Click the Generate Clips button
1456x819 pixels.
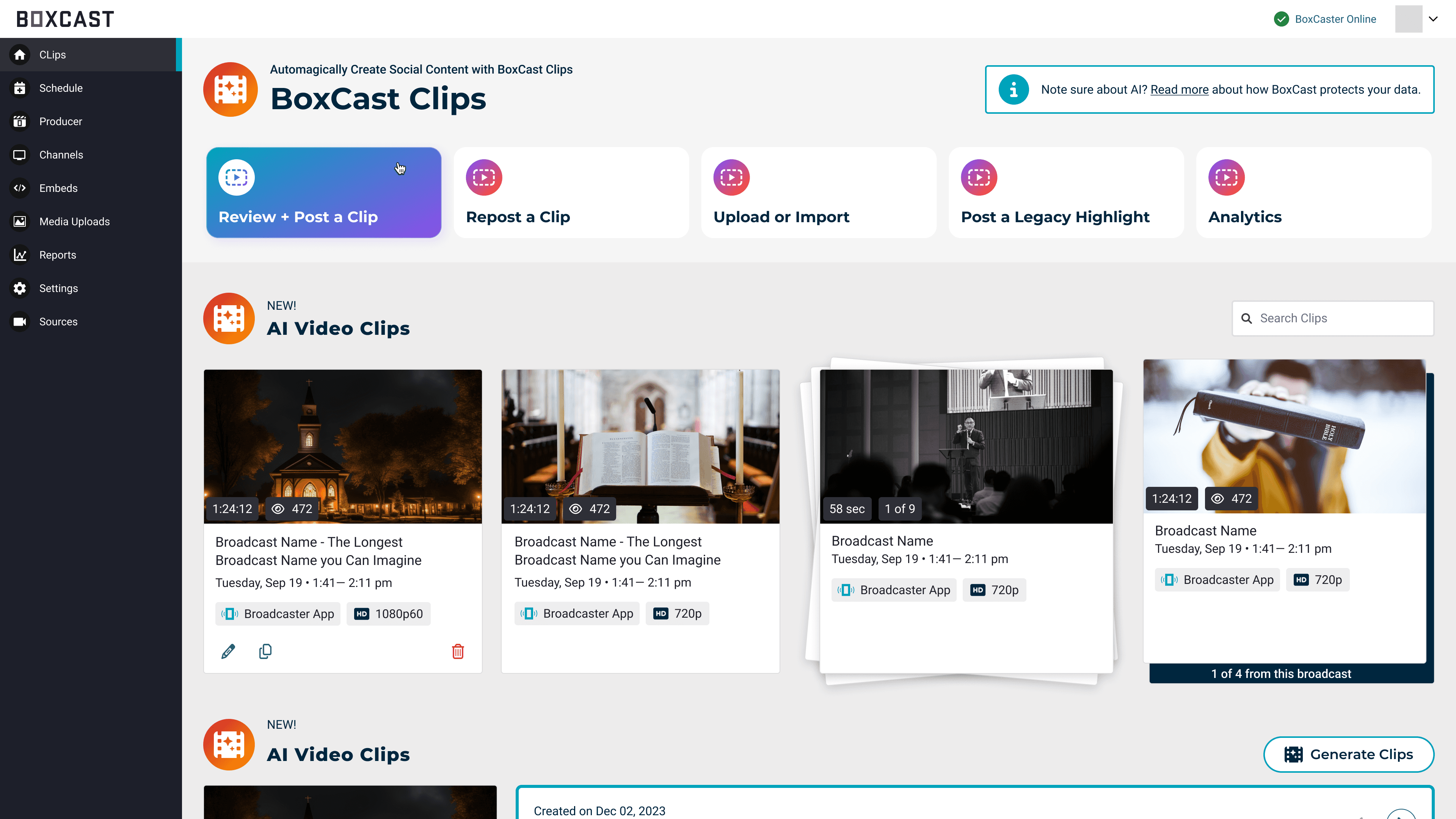point(1349,754)
